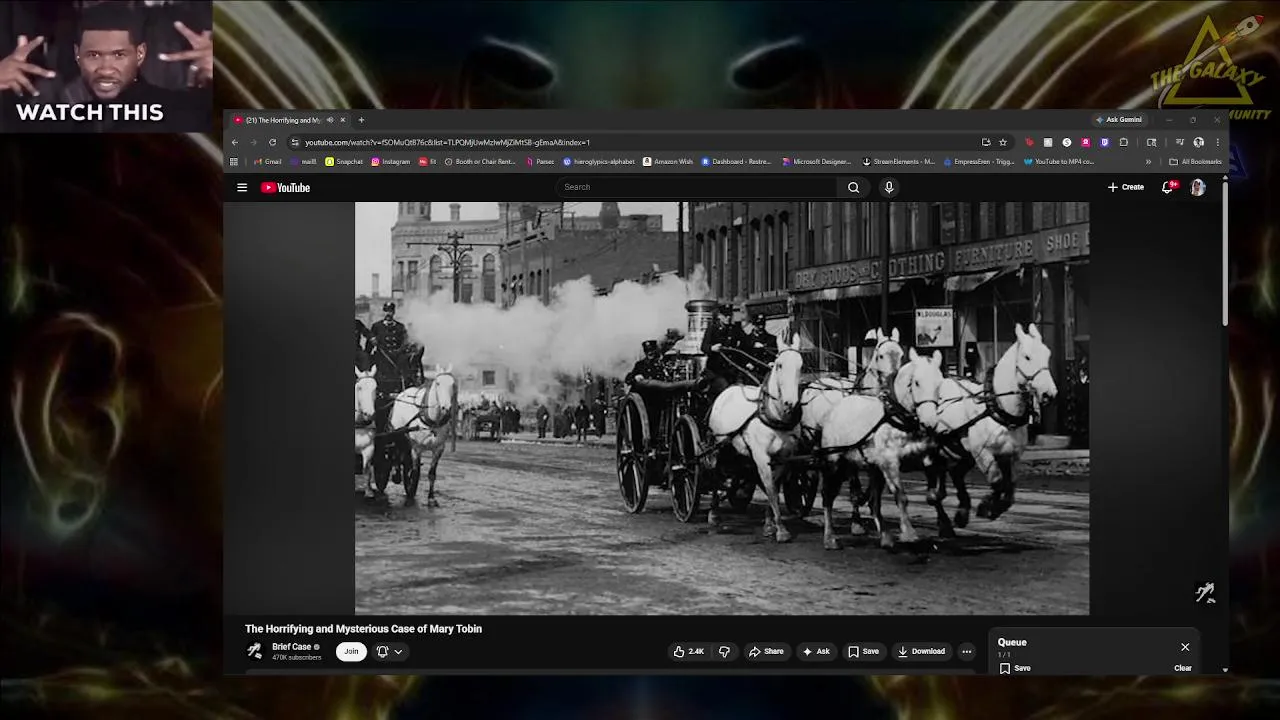Click the video player to pause
1280x720 pixels.
click(722, 408)
